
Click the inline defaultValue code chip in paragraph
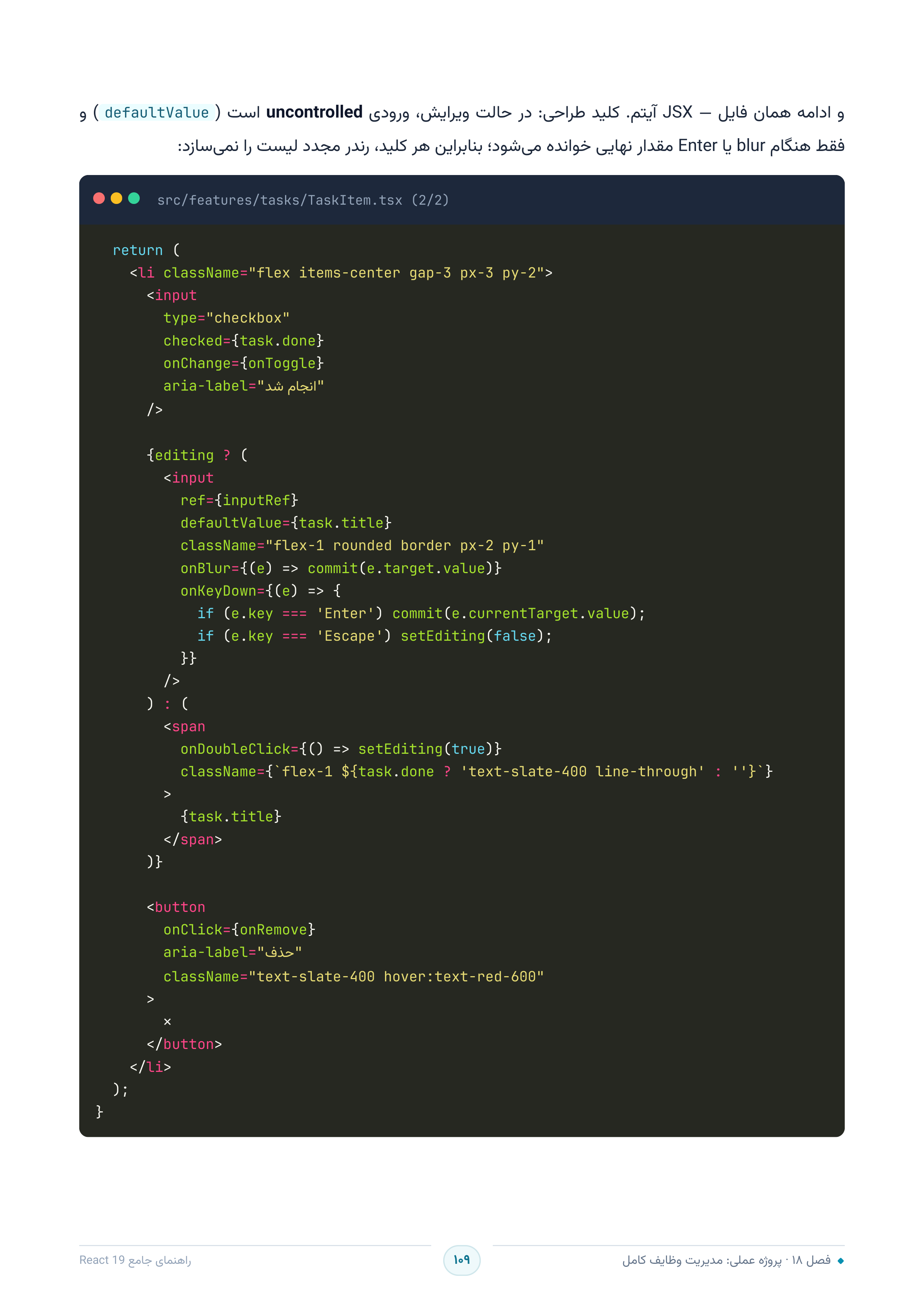click(157, 112)
